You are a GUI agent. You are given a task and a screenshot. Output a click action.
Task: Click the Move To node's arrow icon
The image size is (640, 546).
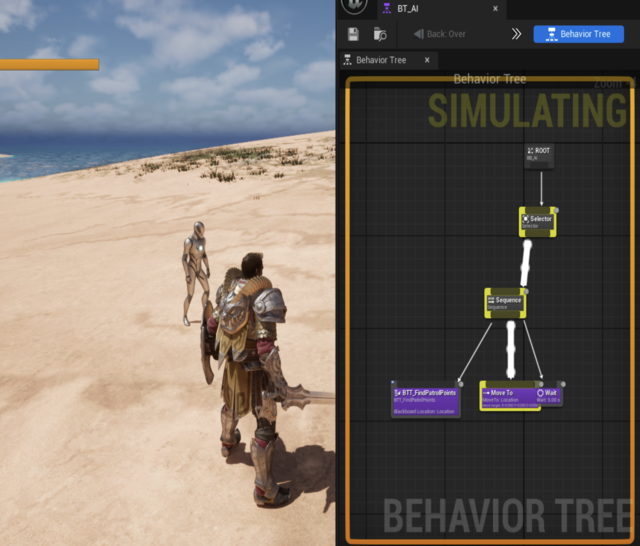point(486,393)
